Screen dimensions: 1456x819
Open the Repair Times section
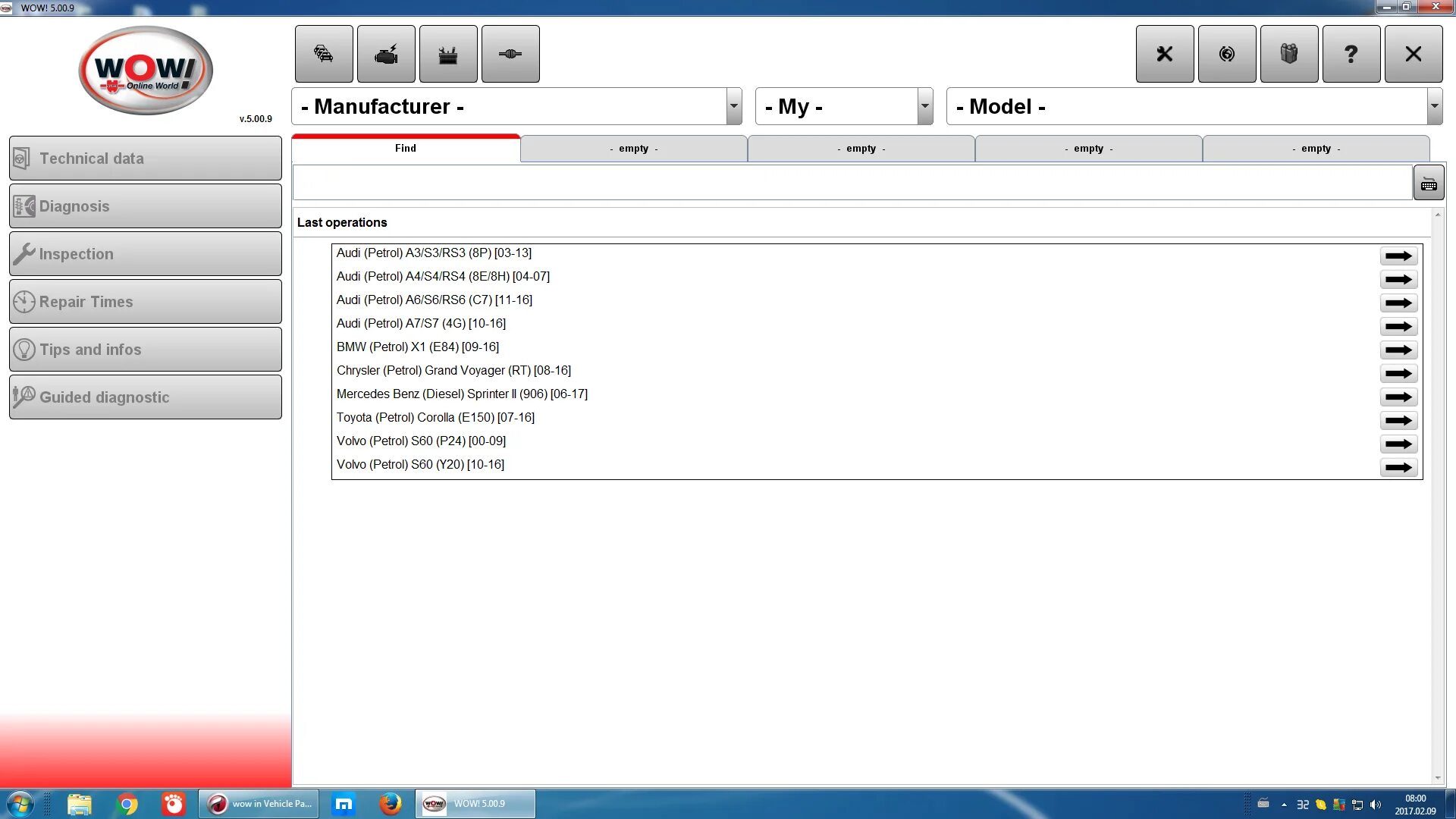[146, 302]
